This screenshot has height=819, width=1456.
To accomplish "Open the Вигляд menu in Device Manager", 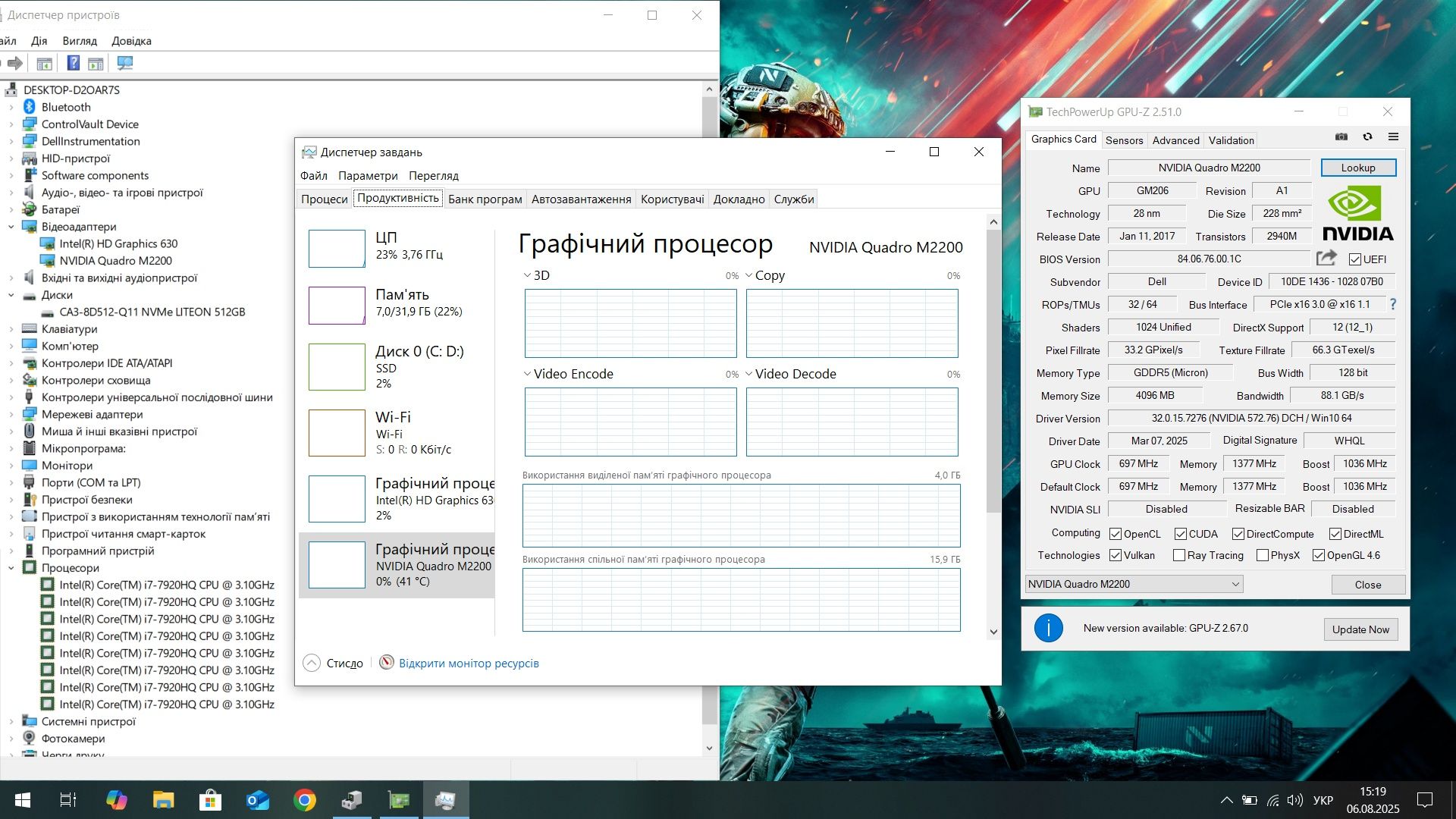I will (80, 41).
